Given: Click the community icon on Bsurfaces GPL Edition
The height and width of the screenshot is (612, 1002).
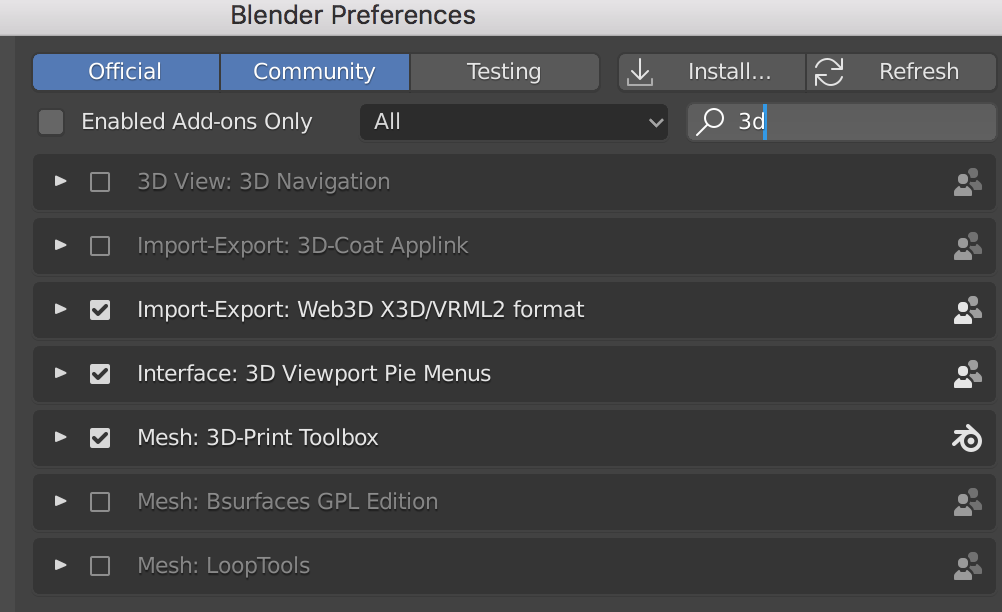Looking at the screenshot, I should 967,502.
